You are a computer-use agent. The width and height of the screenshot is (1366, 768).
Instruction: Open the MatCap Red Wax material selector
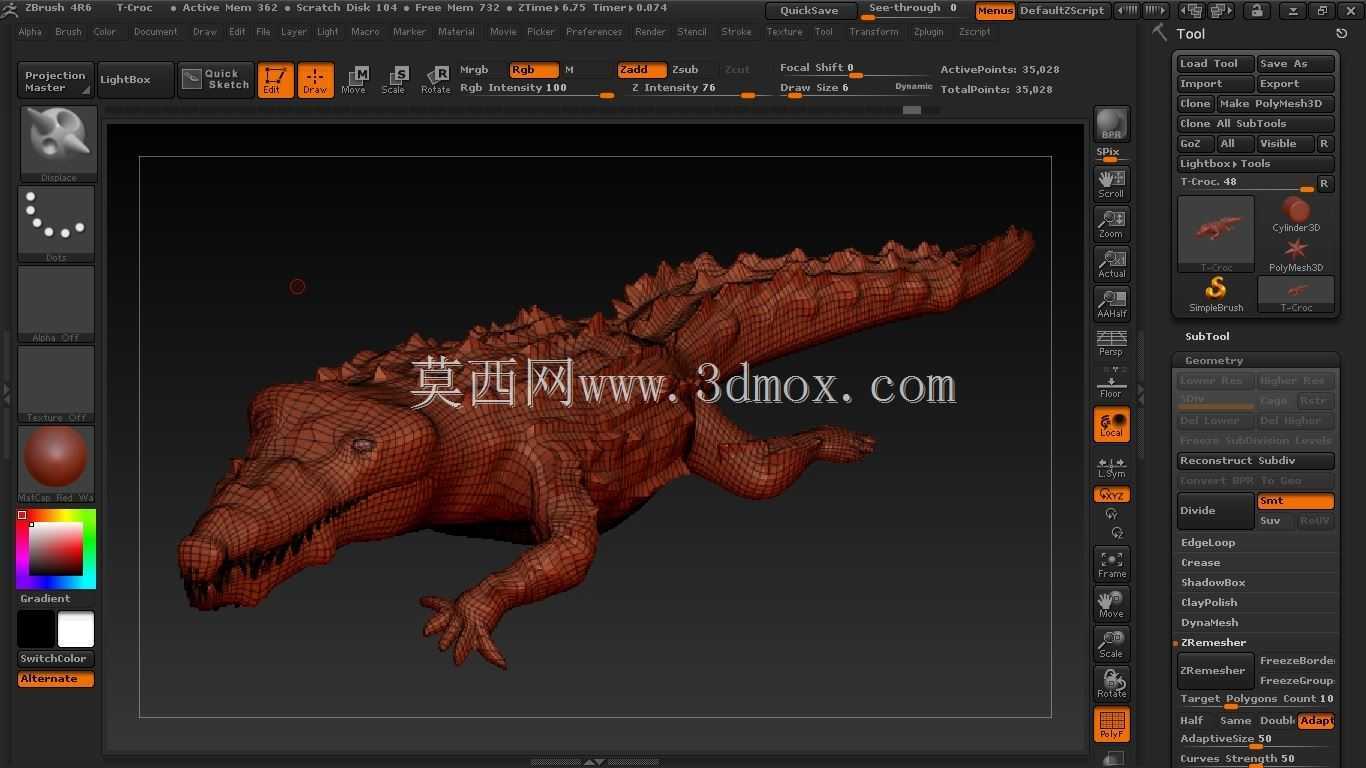[56, 463]
